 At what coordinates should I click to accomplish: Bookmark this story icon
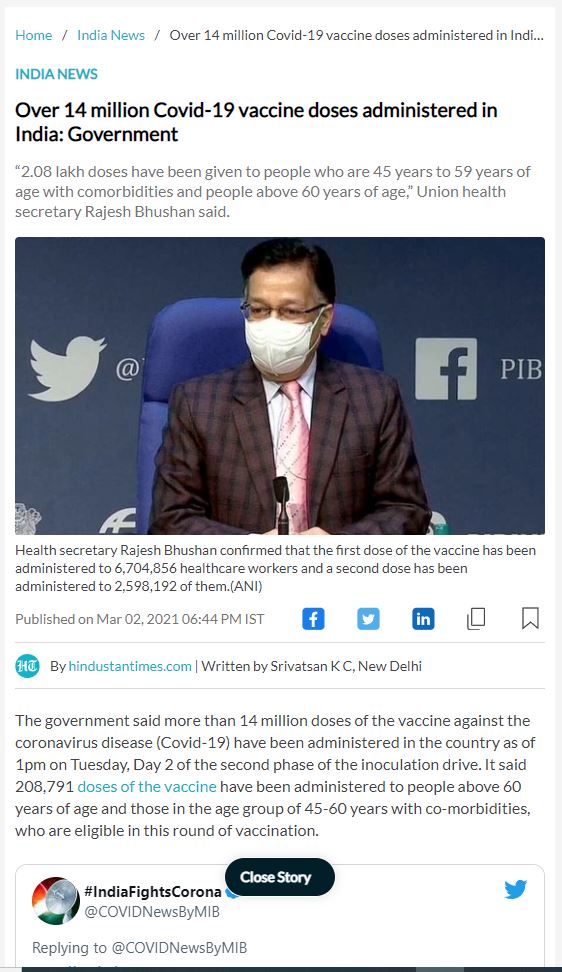click(x=530, y=618)
